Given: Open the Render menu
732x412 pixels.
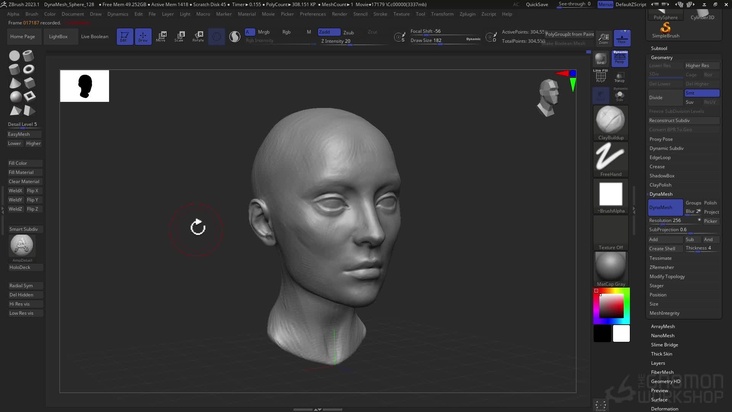Looking at the screenshot, I should tap(339, 14).
